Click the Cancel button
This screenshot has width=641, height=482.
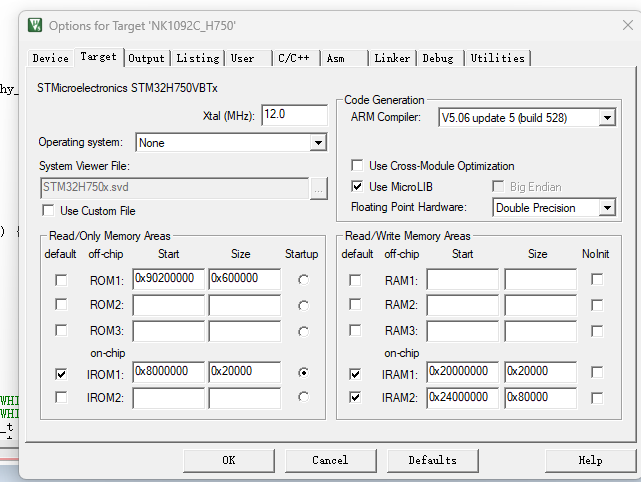330,460
